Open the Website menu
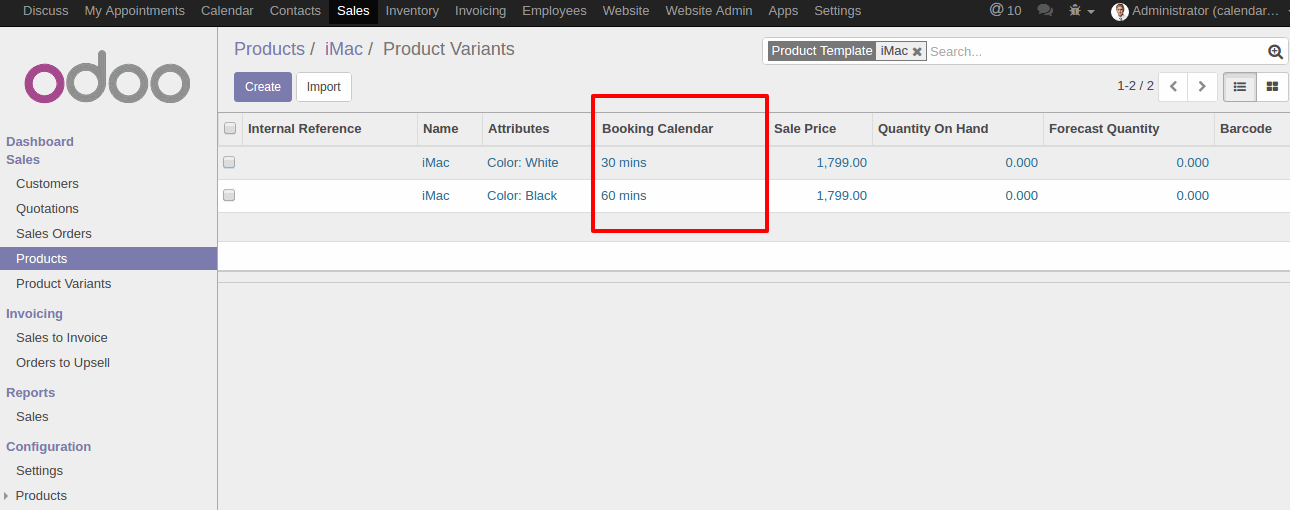Image resolution: width=1290 pixels, height=510 pixels. [x=626, y=11]
